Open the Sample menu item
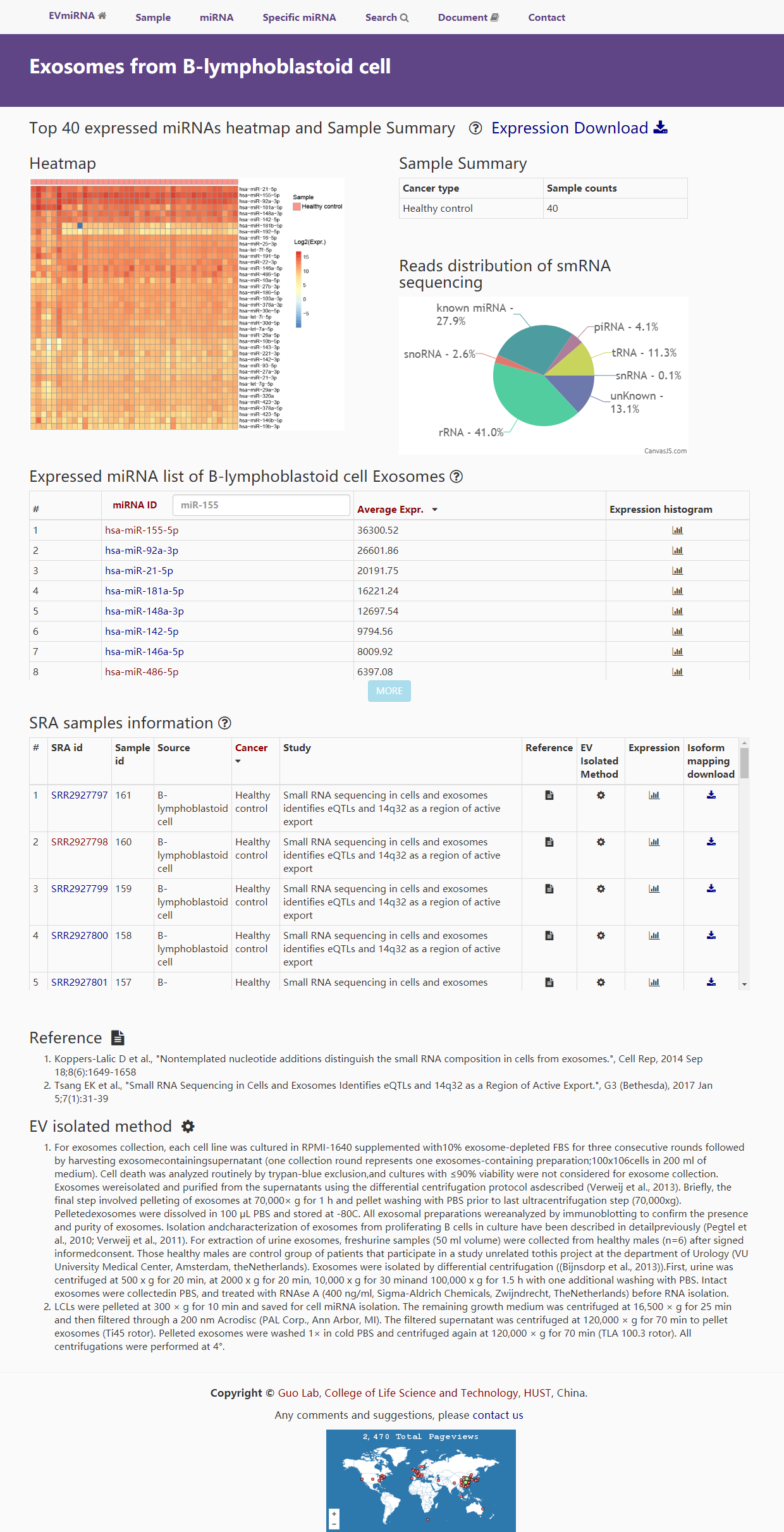This screenshot has width=784, height=1532. [153, 17]
